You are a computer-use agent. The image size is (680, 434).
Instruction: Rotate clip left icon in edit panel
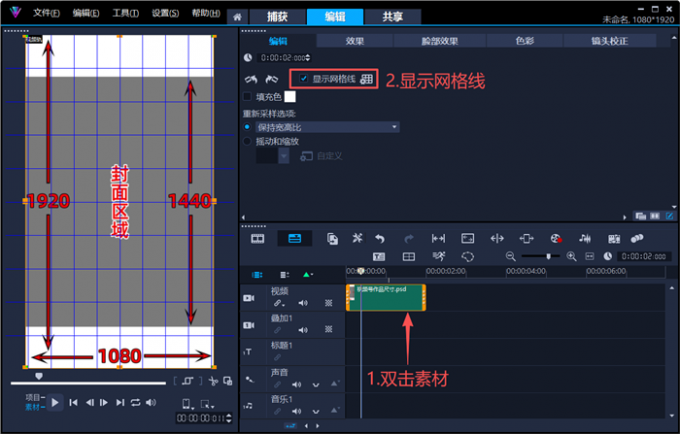coord(251,79)
